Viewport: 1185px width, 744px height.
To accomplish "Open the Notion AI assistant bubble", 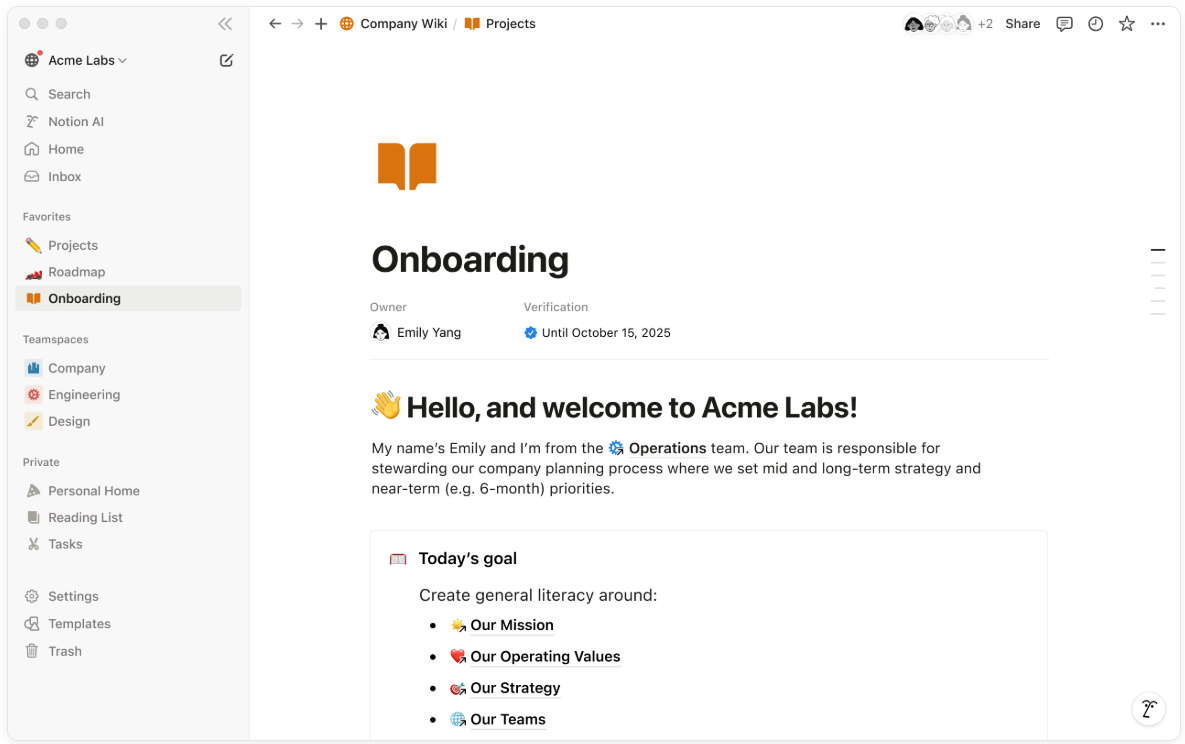I will pos(1148,709).
